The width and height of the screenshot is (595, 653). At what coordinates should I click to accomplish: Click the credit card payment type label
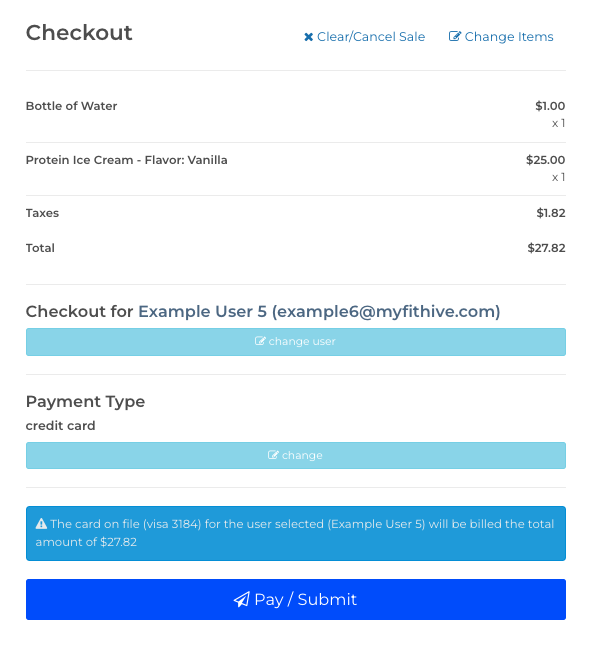pos(60,426)
